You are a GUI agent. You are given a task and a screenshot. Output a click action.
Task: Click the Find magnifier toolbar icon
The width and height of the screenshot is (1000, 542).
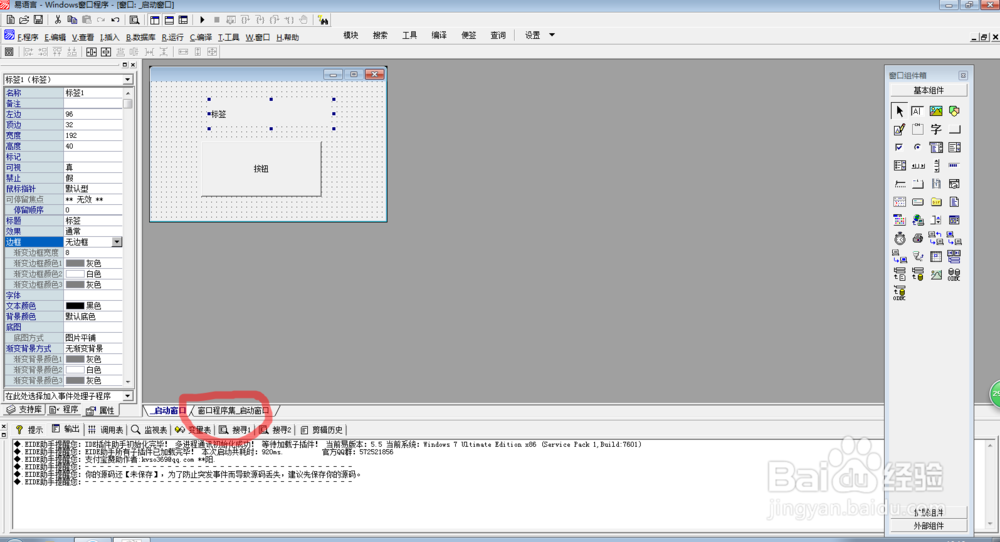pos(135,20)
